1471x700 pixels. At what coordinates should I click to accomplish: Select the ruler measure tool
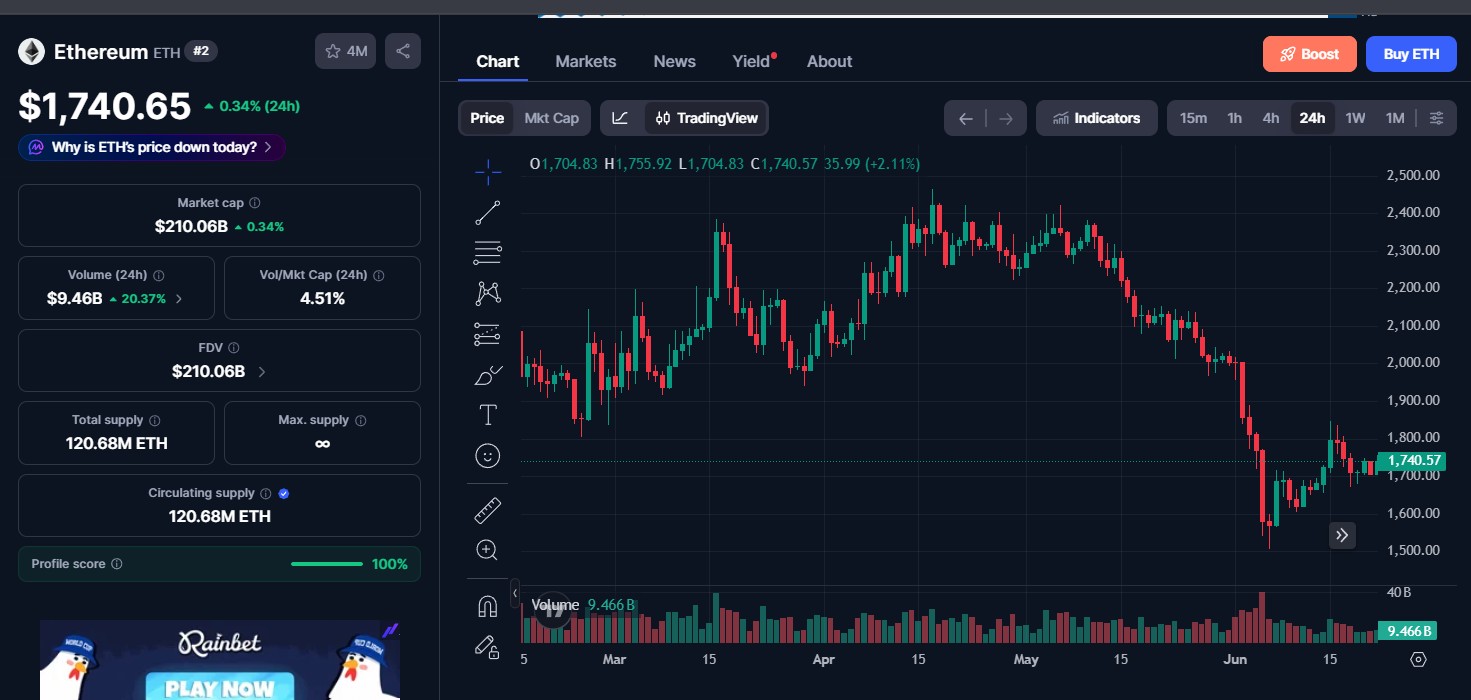488,510
